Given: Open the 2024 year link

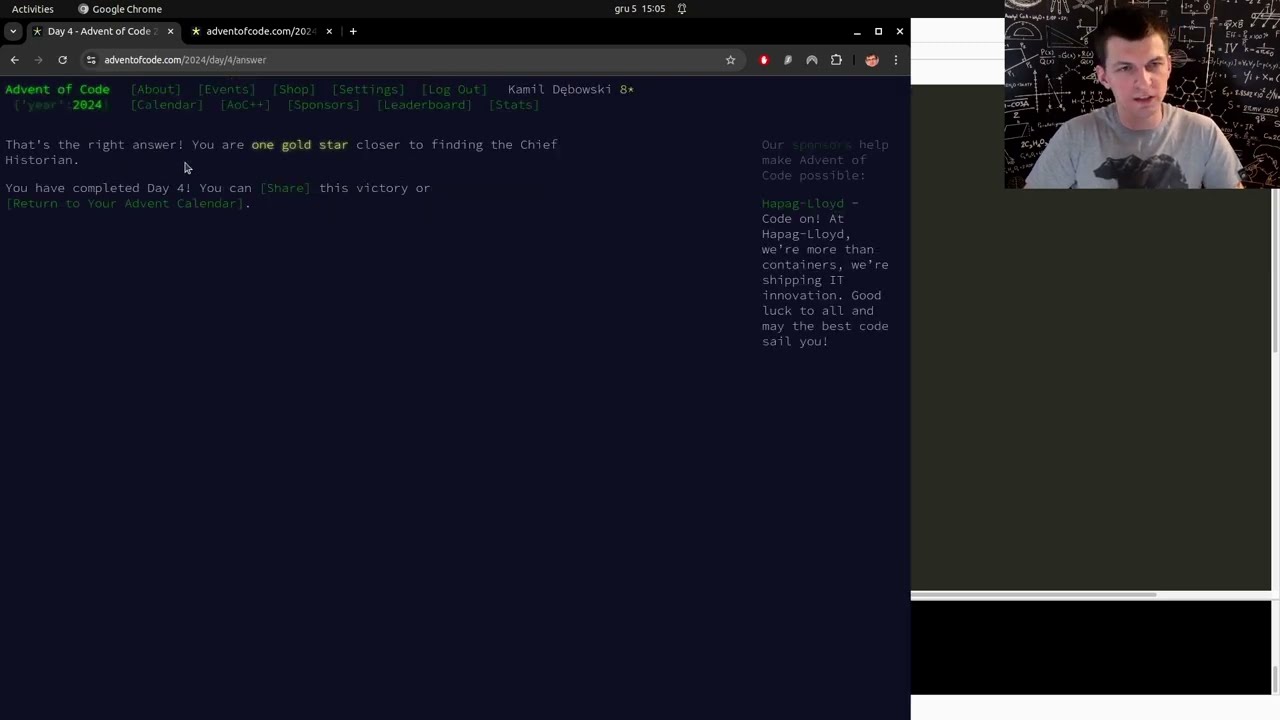Looking at the screenshot, I should pos(87,105).
